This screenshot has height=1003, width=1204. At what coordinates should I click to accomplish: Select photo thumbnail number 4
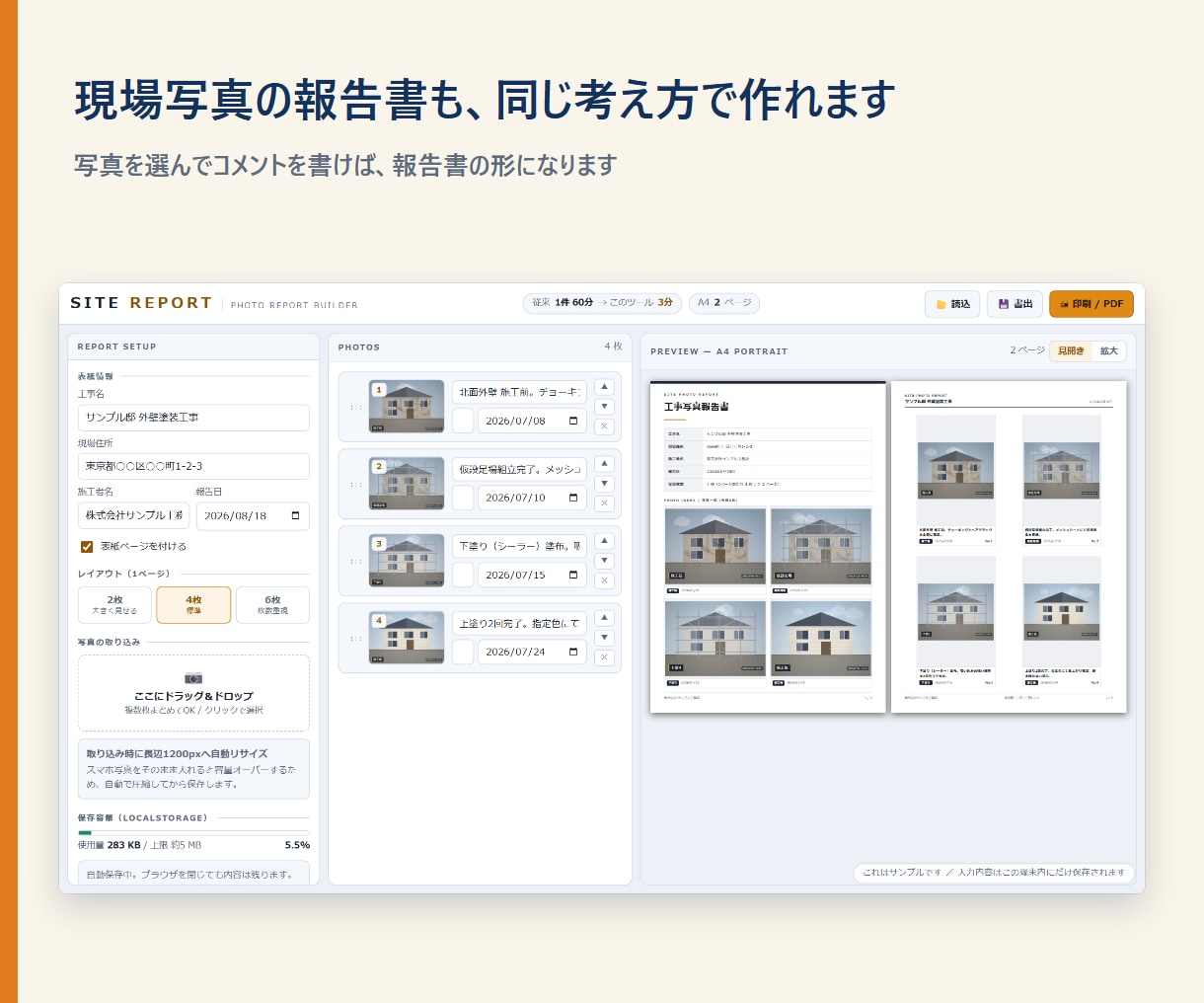tap(407, 638)
